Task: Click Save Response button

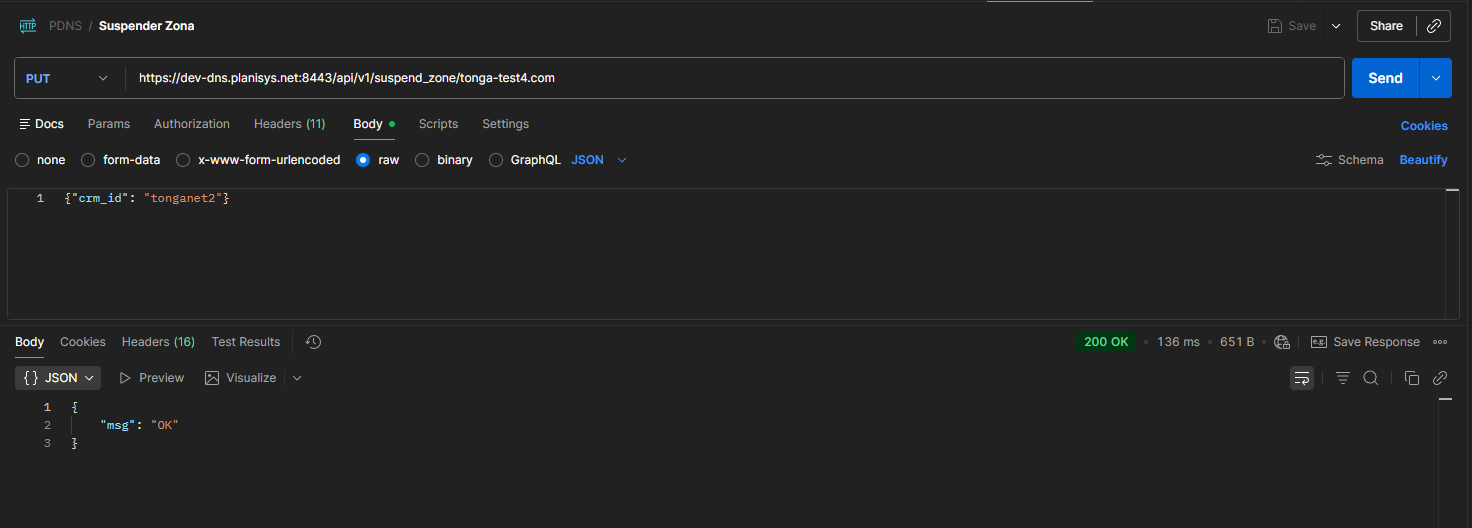Action: click(x=1365, y=342)
